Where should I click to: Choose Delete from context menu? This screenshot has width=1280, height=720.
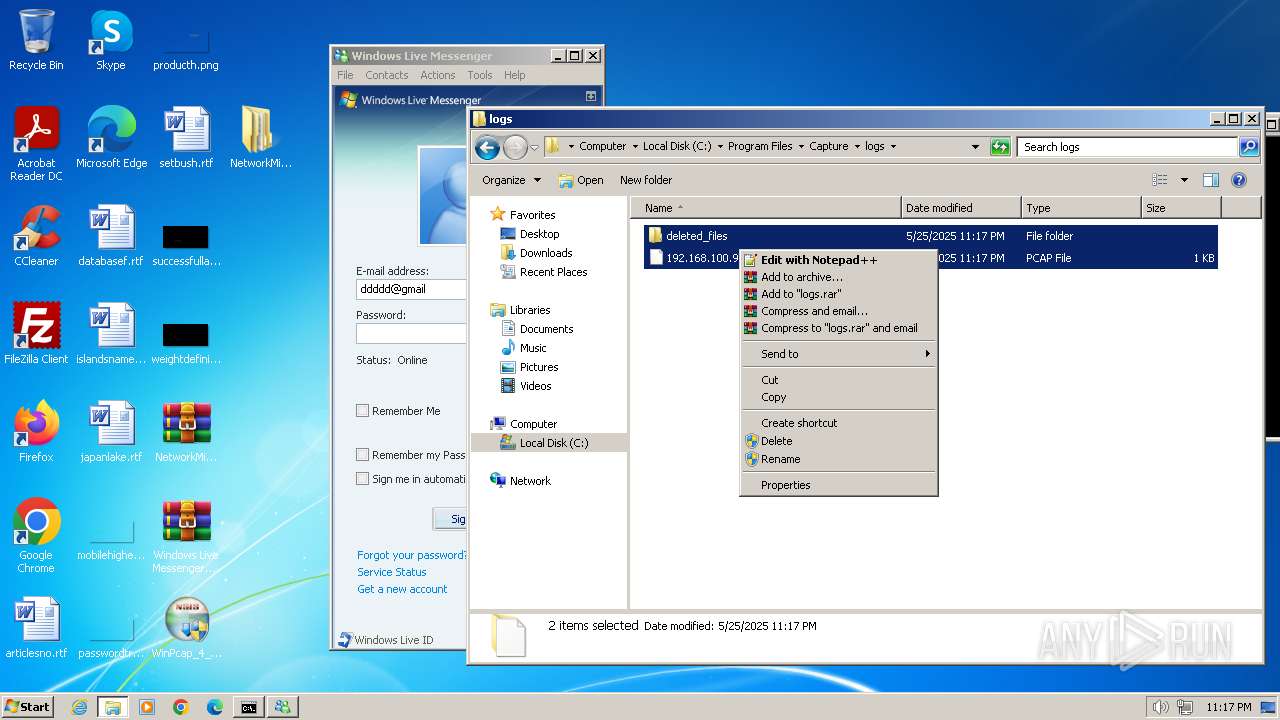tap(838, 441)
